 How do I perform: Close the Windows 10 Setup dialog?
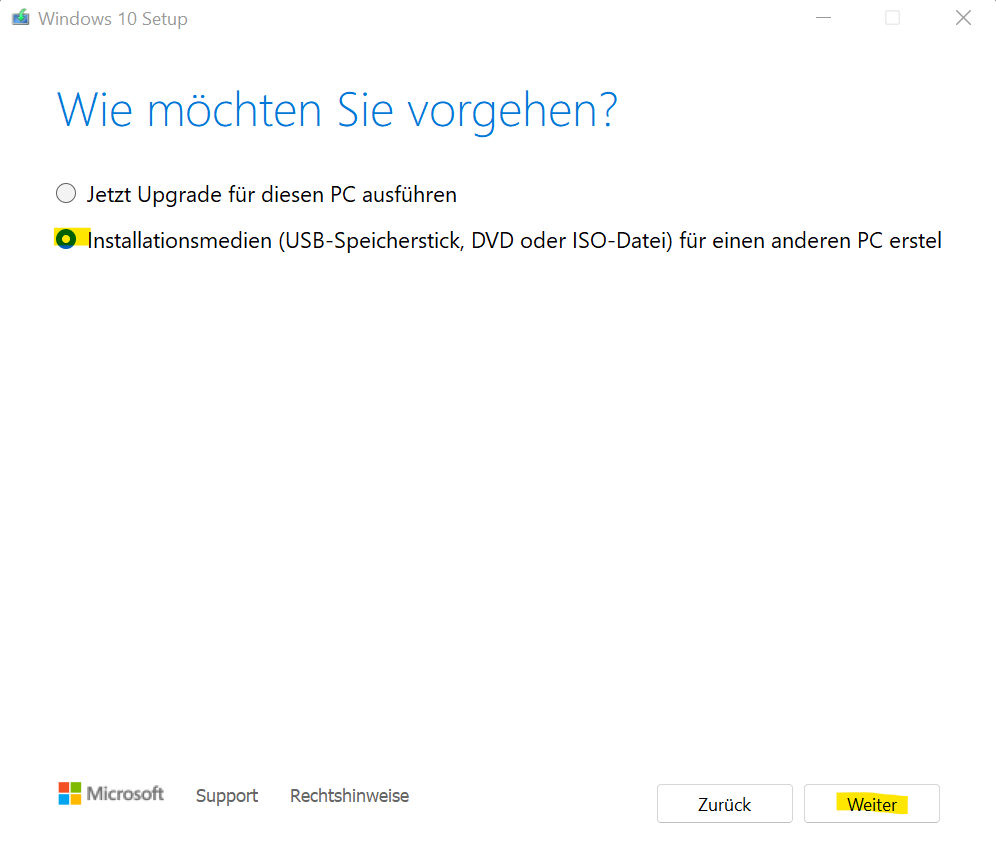tap(963, 18)
